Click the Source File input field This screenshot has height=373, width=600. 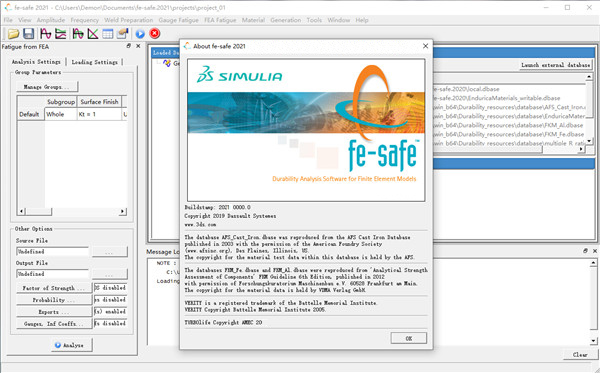click(53, 252)
